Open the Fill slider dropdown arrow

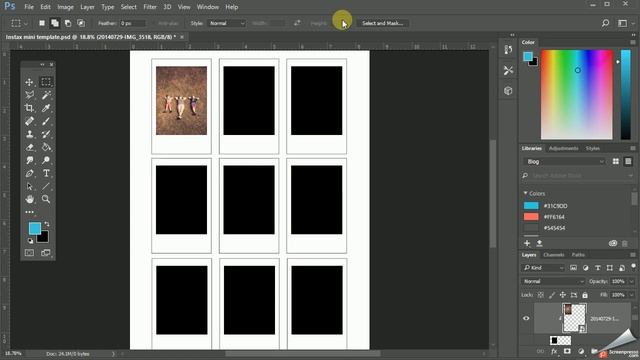(632, 295)
